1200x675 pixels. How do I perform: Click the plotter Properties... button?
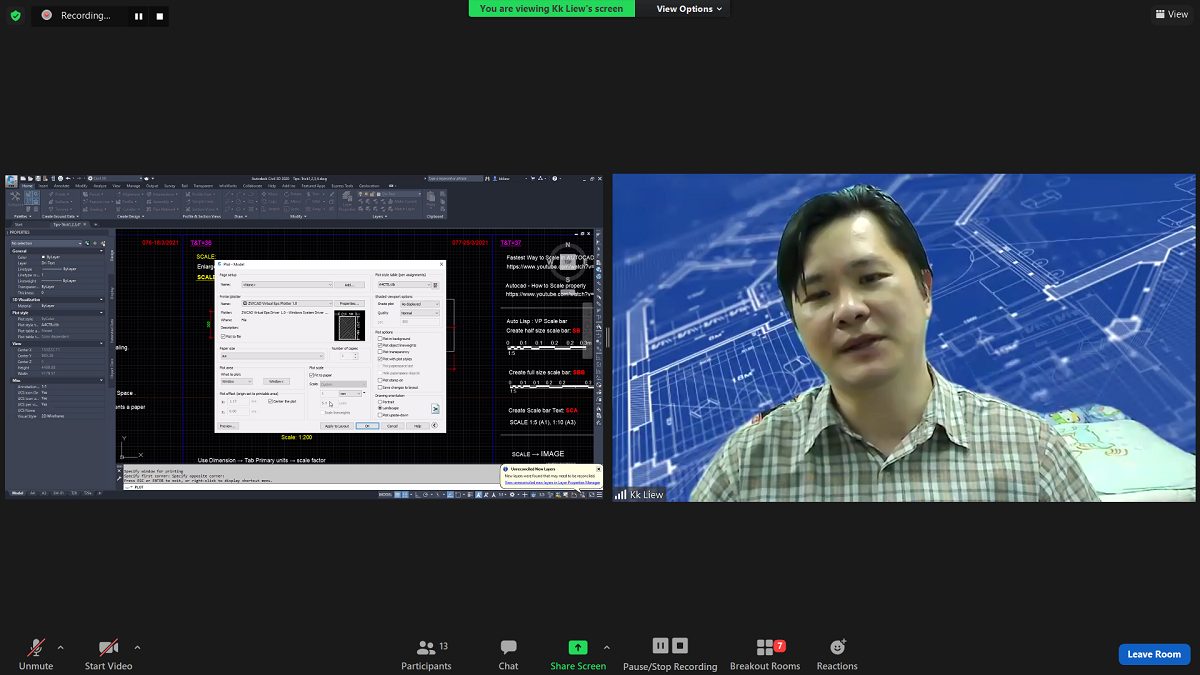350,304
